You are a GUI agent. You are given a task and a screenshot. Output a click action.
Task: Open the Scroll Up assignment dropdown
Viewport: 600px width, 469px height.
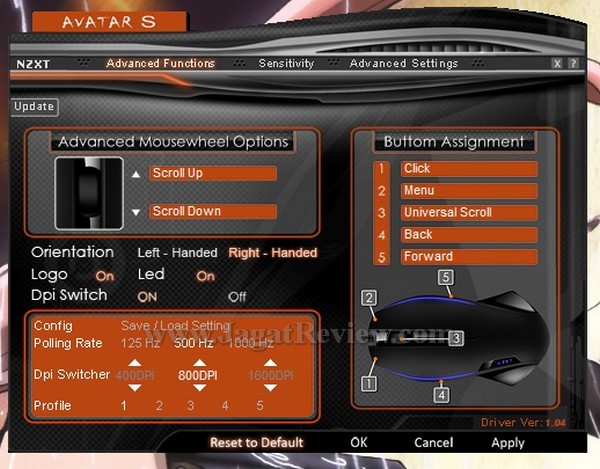click(x=213, y=173)
